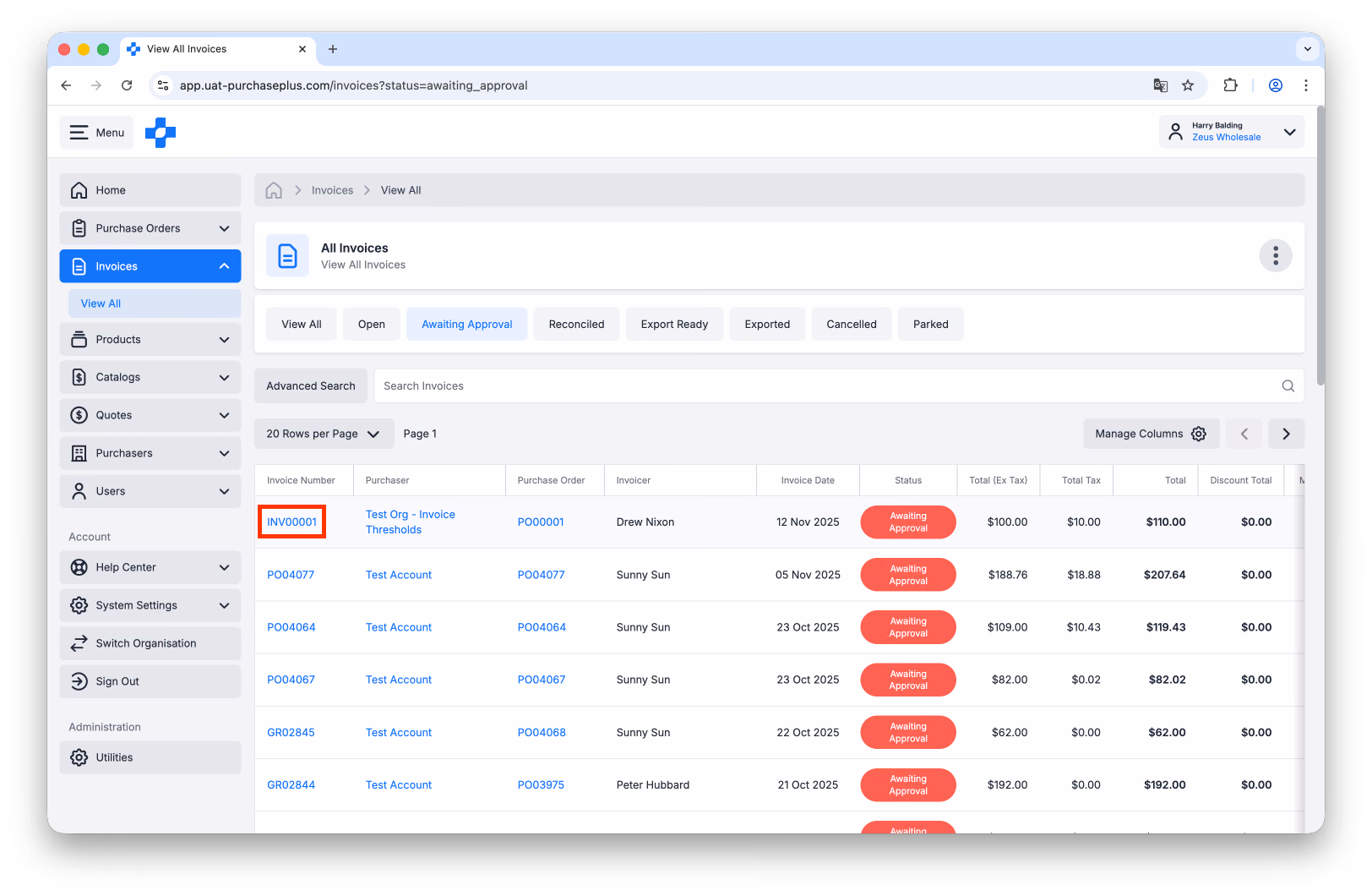Viewport: 1372px width, 896px height.
Task: Open invoice GR02844 link
Action: pyautogui.click(x=291, y=785)
